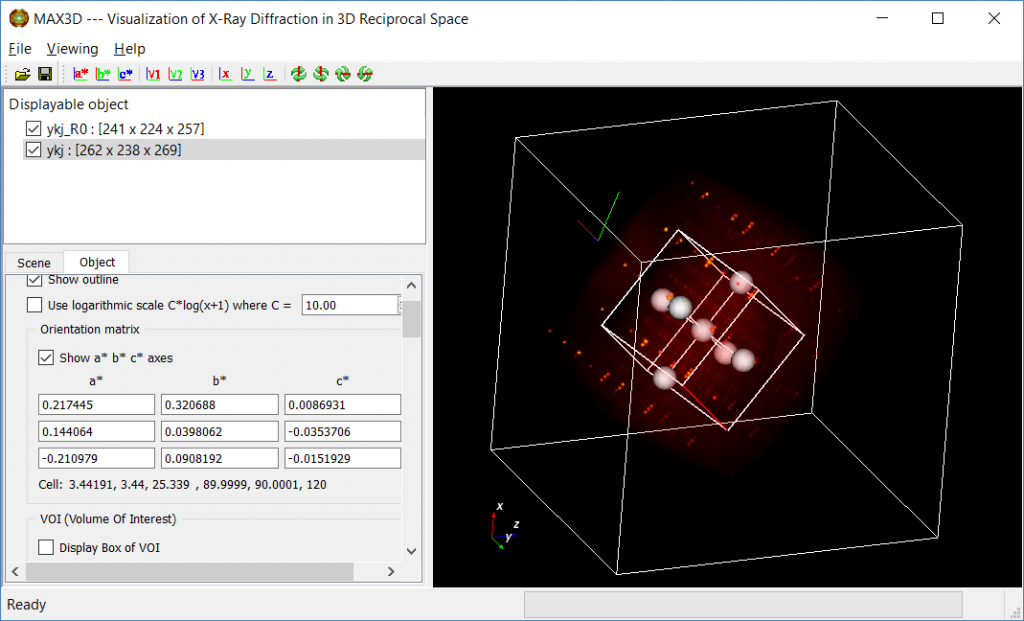
Task: Save using the diskette toolbar icon
Action: click(x=44, y=73)
